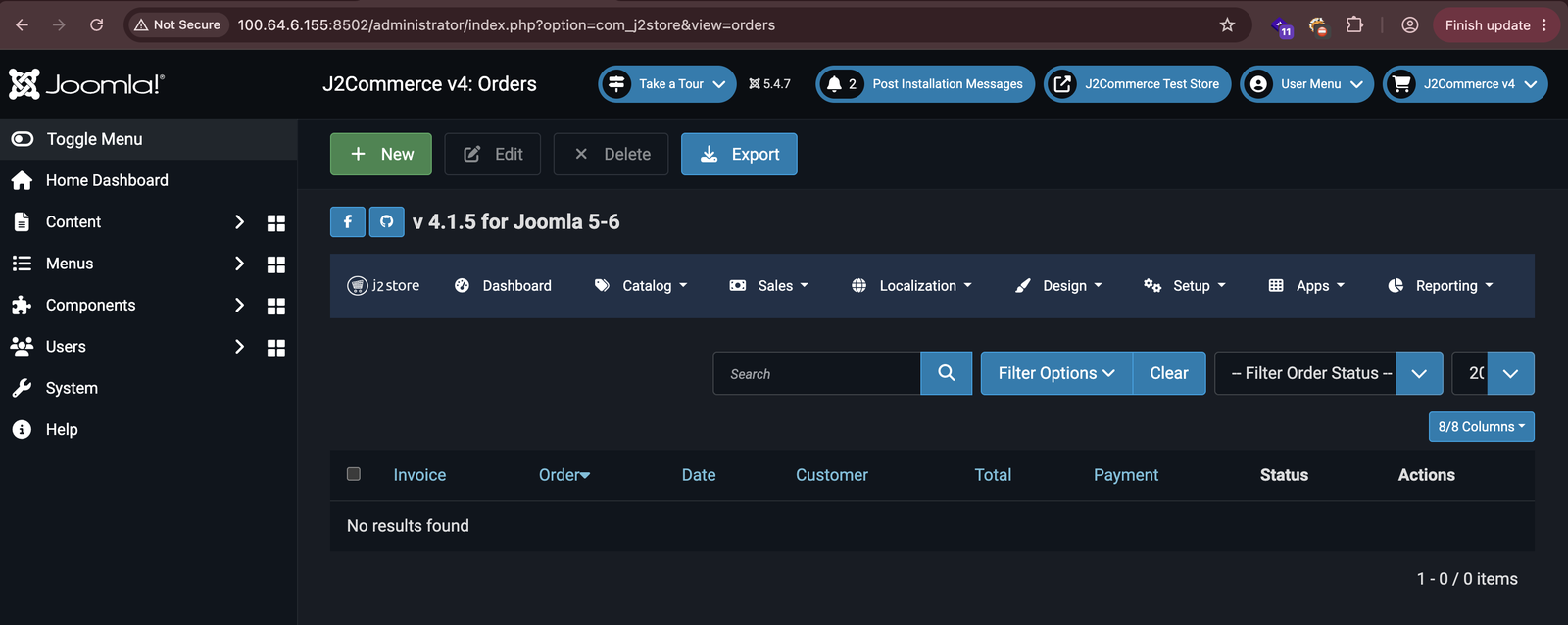Open the J2Commerce v4 header dropdown
1568x625 pixels.
coord(1466,84)
